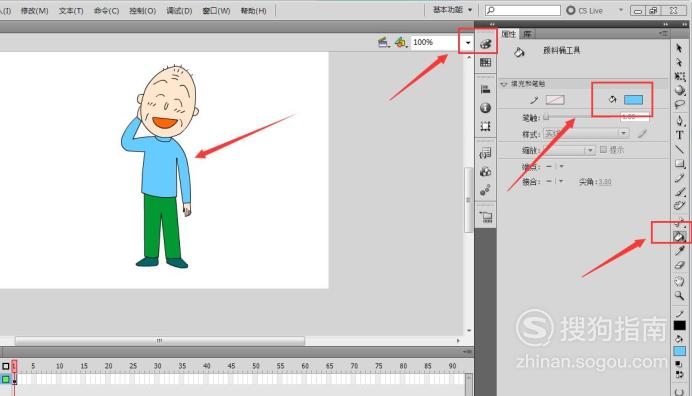Image resolution: width=692 pixels, height=396 pixels.
Task: Open the 窗口(W) menu
Action: (216, 11)
